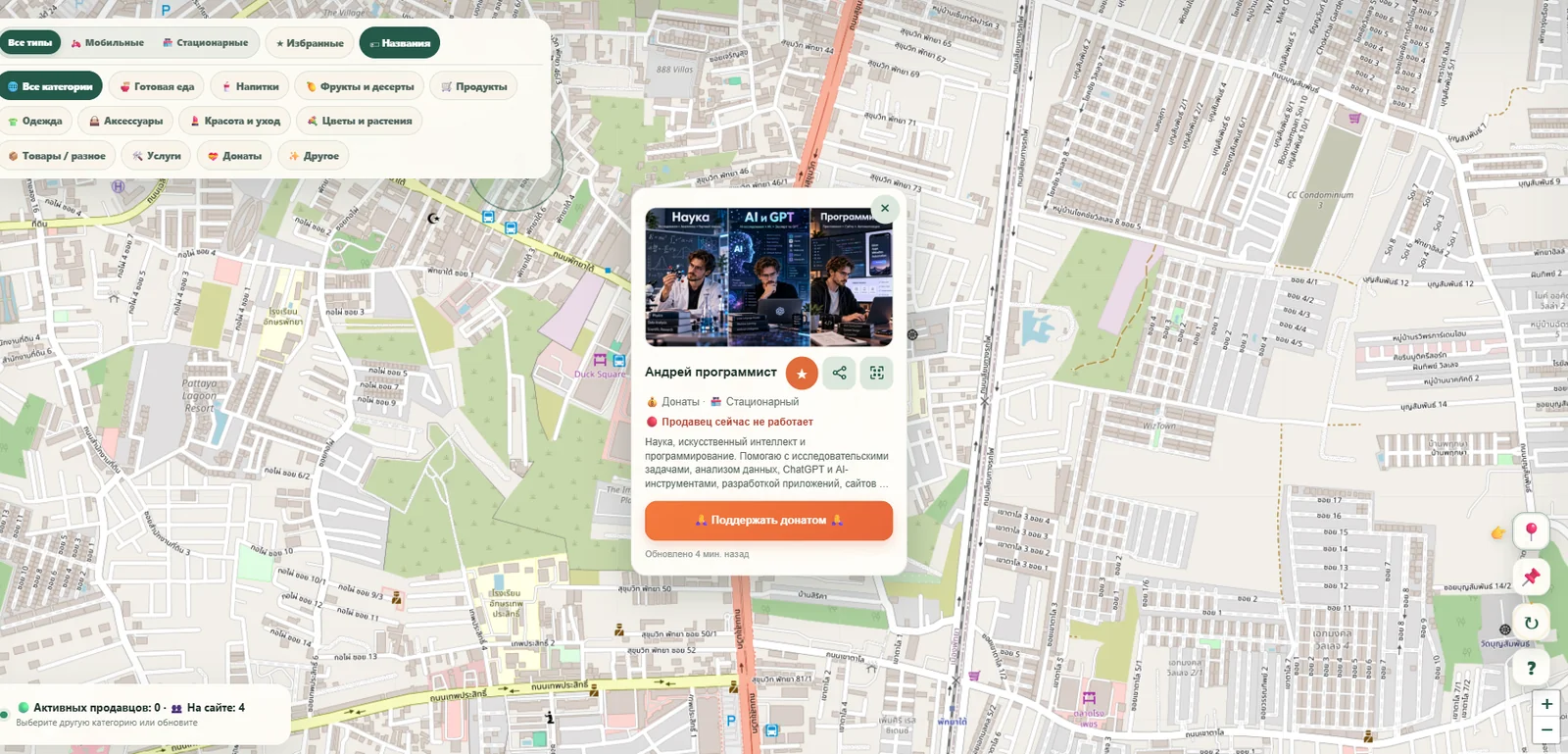Click the seller name Андрей программист
This screenshot has width=1568, height=754.
click(710, 373)
